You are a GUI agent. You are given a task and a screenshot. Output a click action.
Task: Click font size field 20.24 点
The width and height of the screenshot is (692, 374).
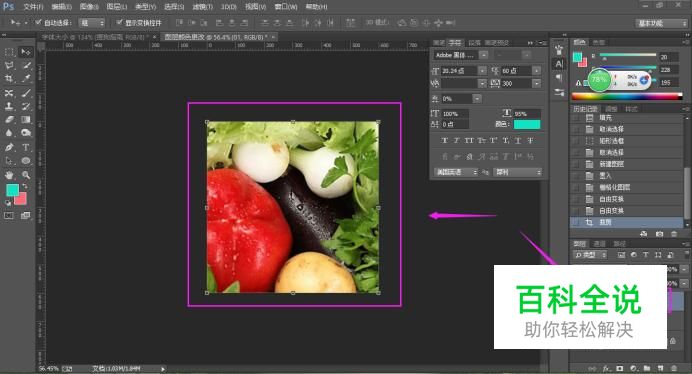(x=459, y=71)
